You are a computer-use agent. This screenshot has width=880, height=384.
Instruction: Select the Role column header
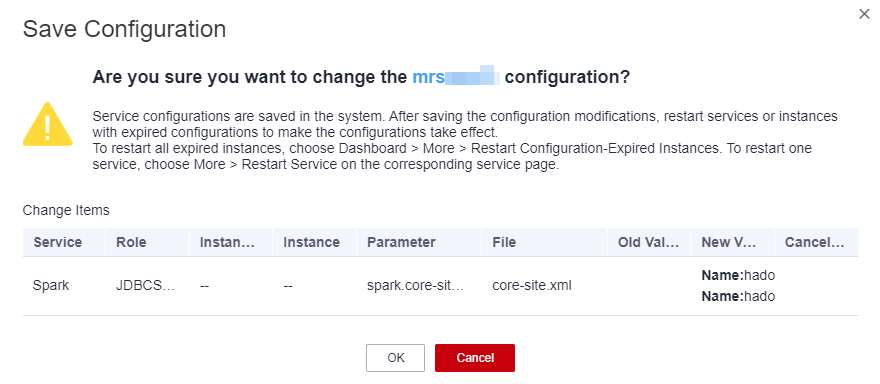131,242
